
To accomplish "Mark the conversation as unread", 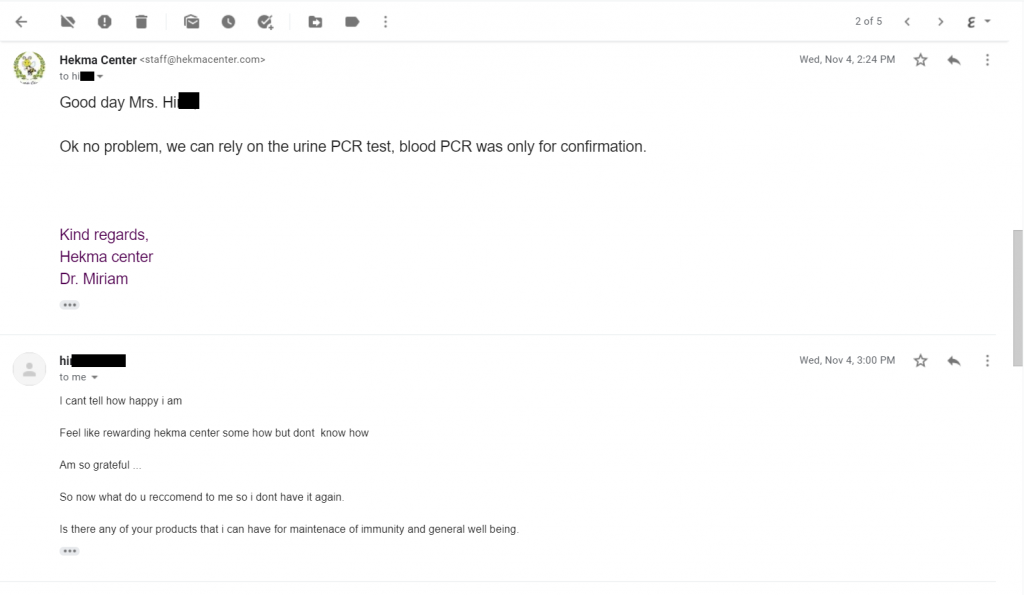I will (192, 21).
